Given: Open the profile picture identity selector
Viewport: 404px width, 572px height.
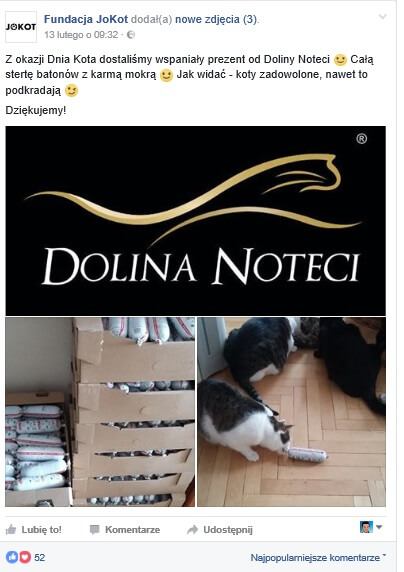Looking at the screenshot, I should (371, 527).
